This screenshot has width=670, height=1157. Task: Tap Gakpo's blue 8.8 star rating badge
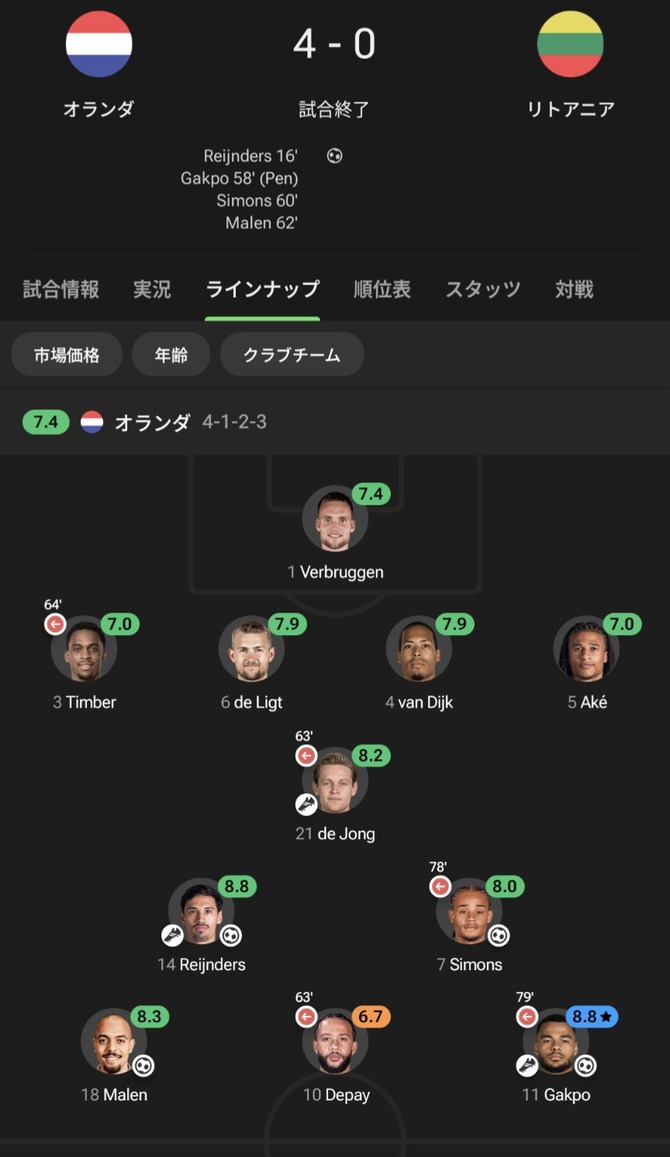click(x=593, y=1017)
